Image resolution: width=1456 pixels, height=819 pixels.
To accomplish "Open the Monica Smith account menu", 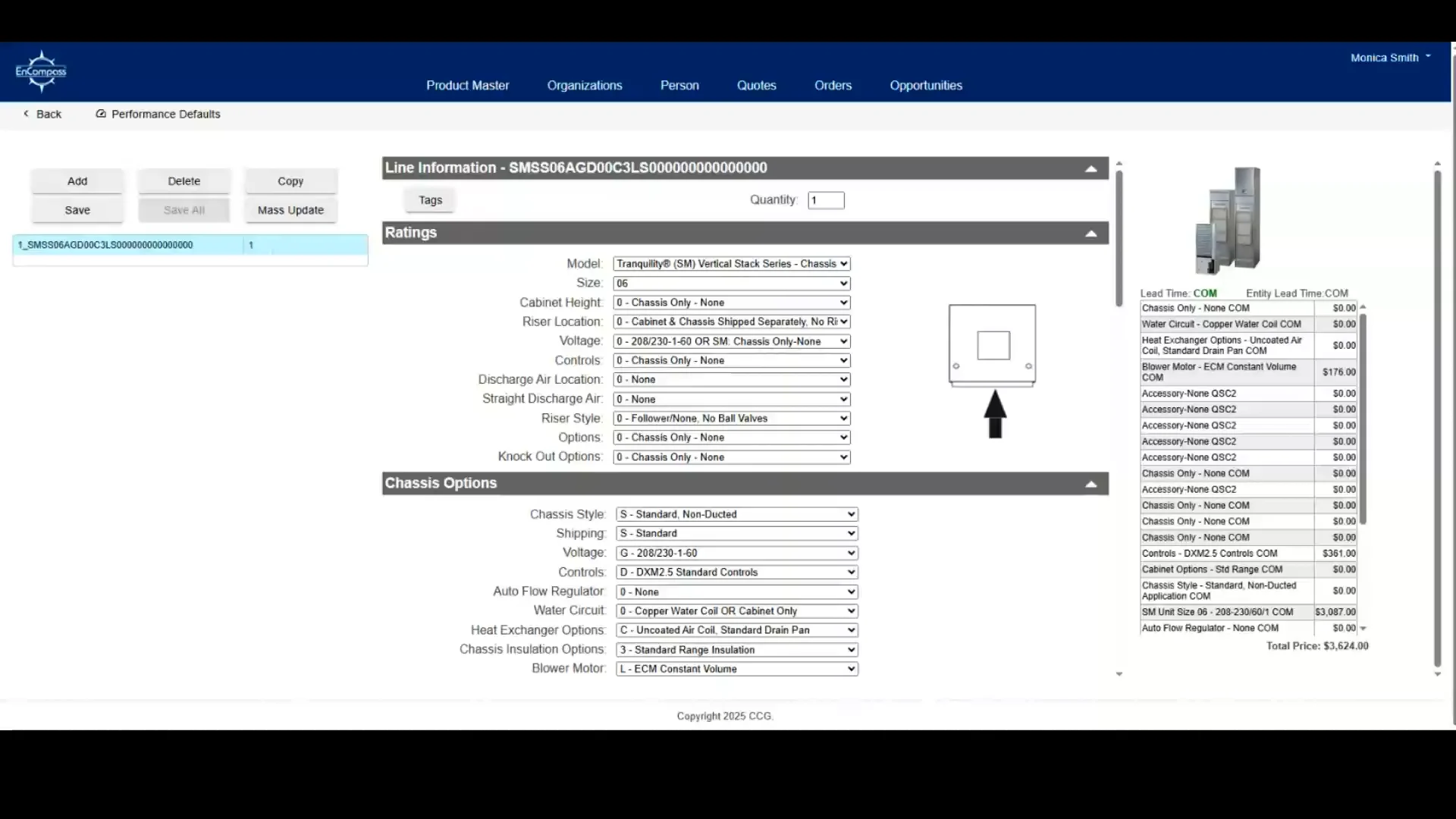I will point(1390,57).
